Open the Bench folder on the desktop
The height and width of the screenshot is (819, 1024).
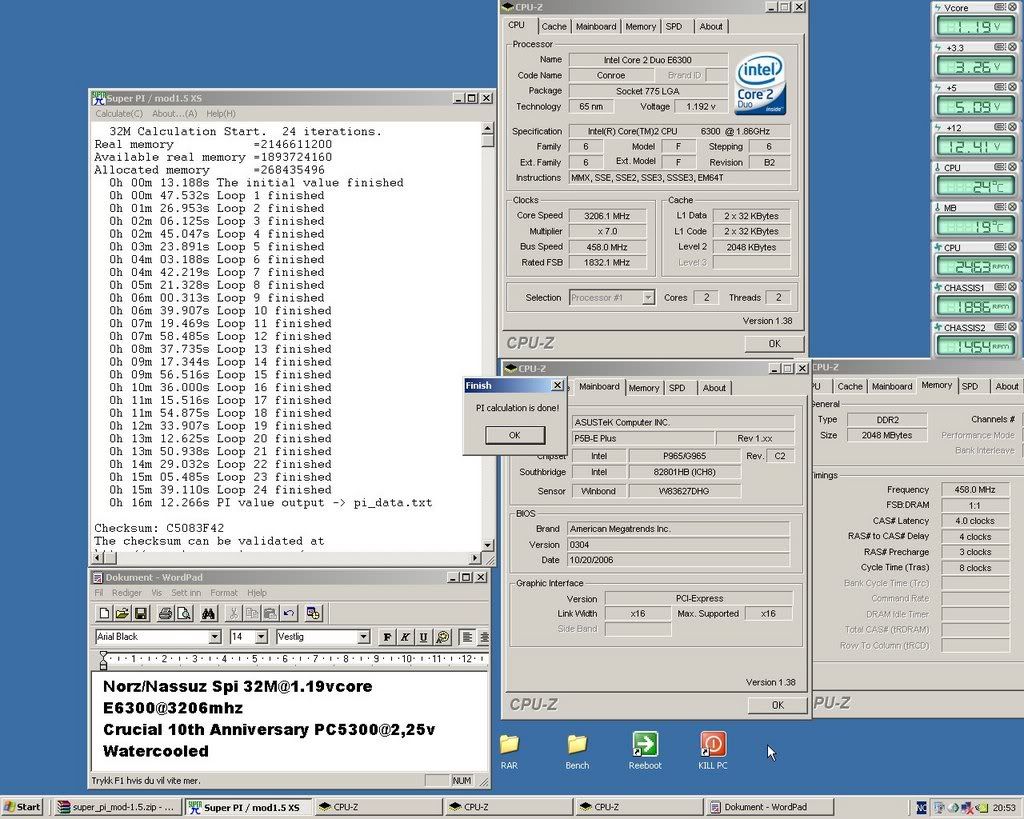point(577,751)
